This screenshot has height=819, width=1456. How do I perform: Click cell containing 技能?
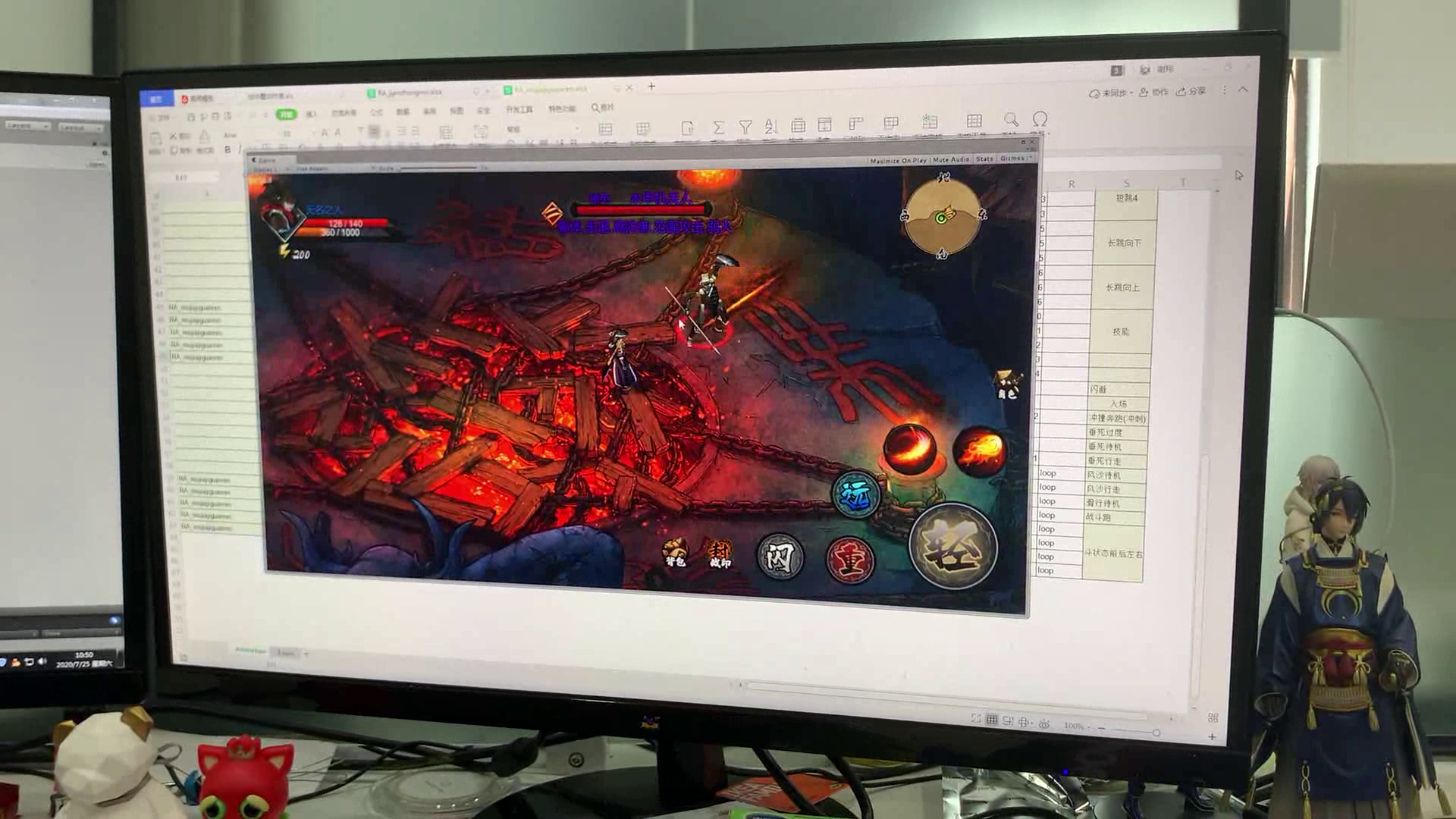click(1121, 331)
